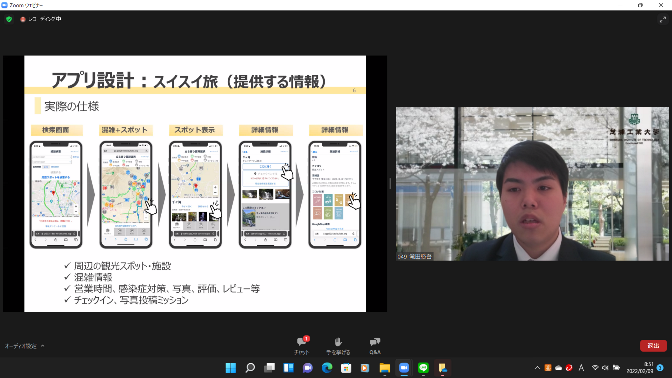Click the speaker's video thumbnail
Image resolution: width=672 pixels, height=378 pixels.
pos(532,184)
